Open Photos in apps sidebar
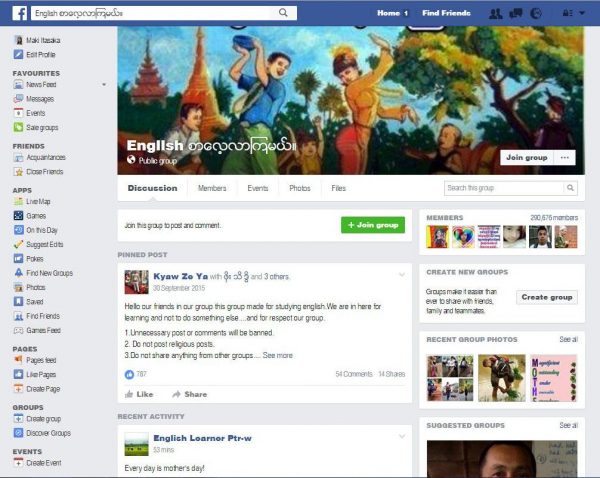This screenshot has height=478, width=600. click(29, 287)
